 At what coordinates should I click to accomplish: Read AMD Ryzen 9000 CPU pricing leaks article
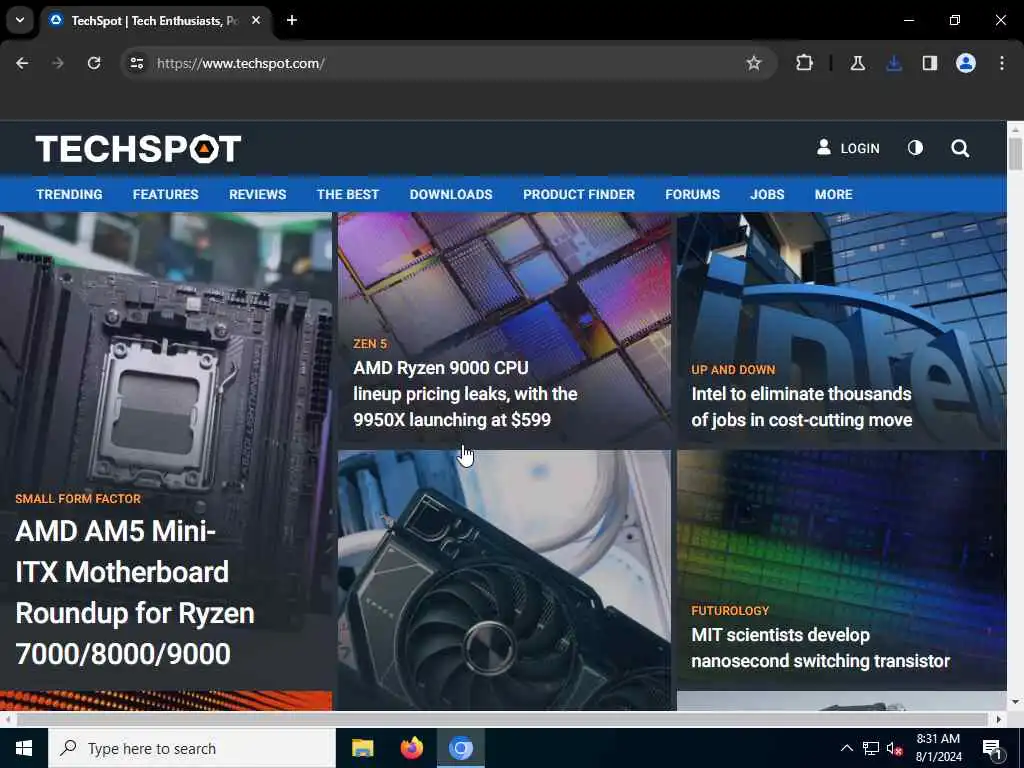[465, 394]
